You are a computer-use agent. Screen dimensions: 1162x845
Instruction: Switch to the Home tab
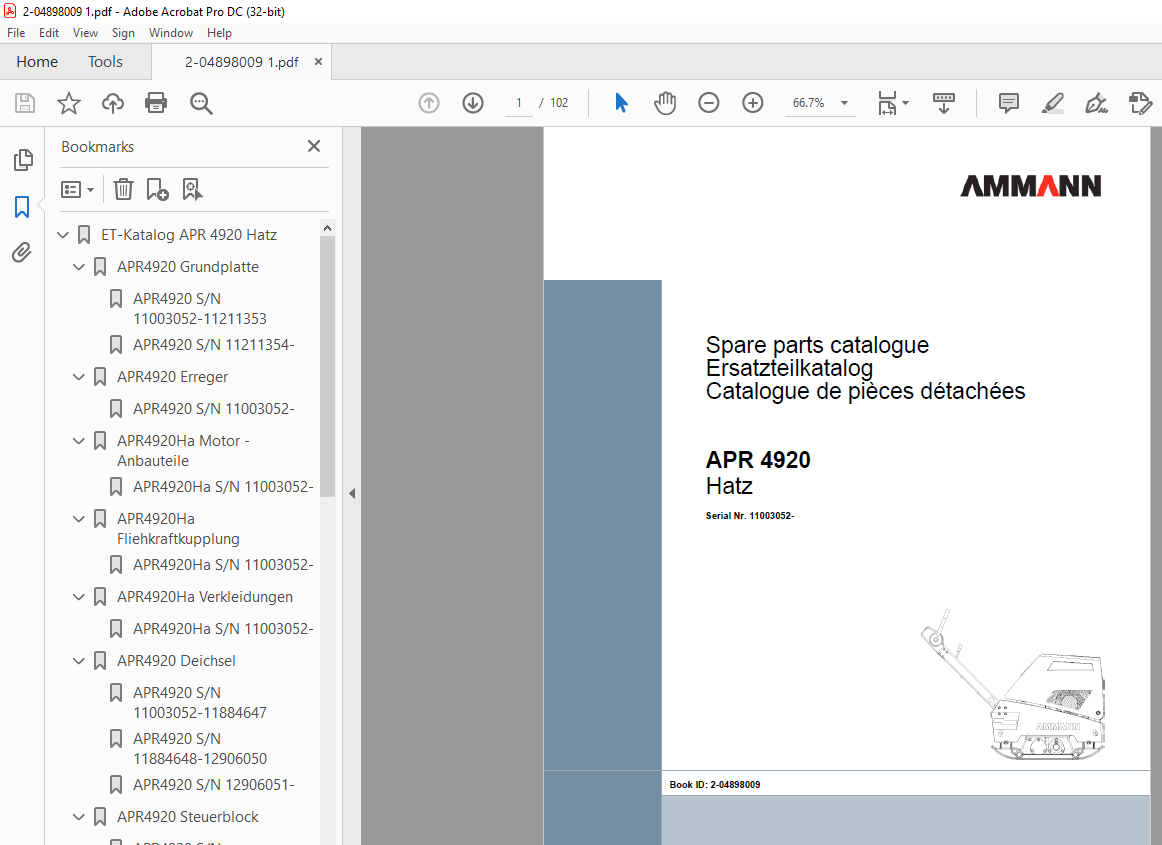tap(37, 62)
